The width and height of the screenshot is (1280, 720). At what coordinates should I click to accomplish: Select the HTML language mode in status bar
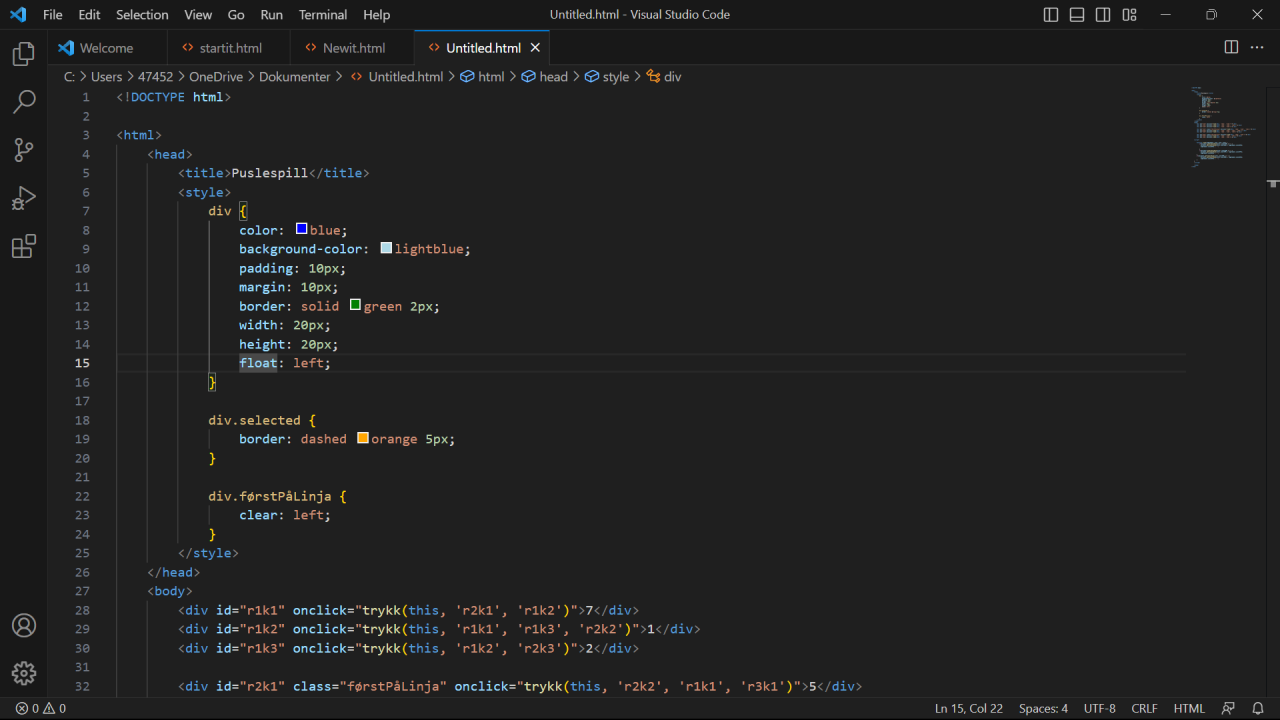(x=1189, y=708)
